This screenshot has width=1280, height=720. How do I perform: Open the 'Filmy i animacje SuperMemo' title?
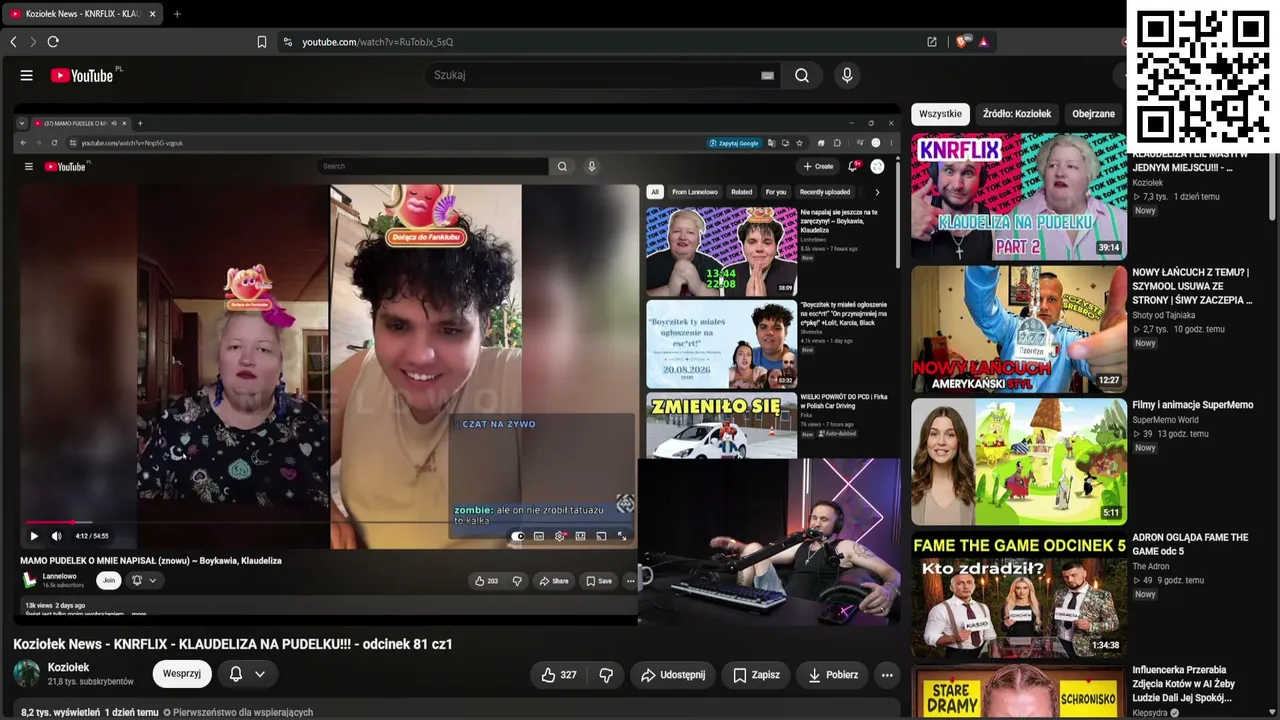point(1192,405)
